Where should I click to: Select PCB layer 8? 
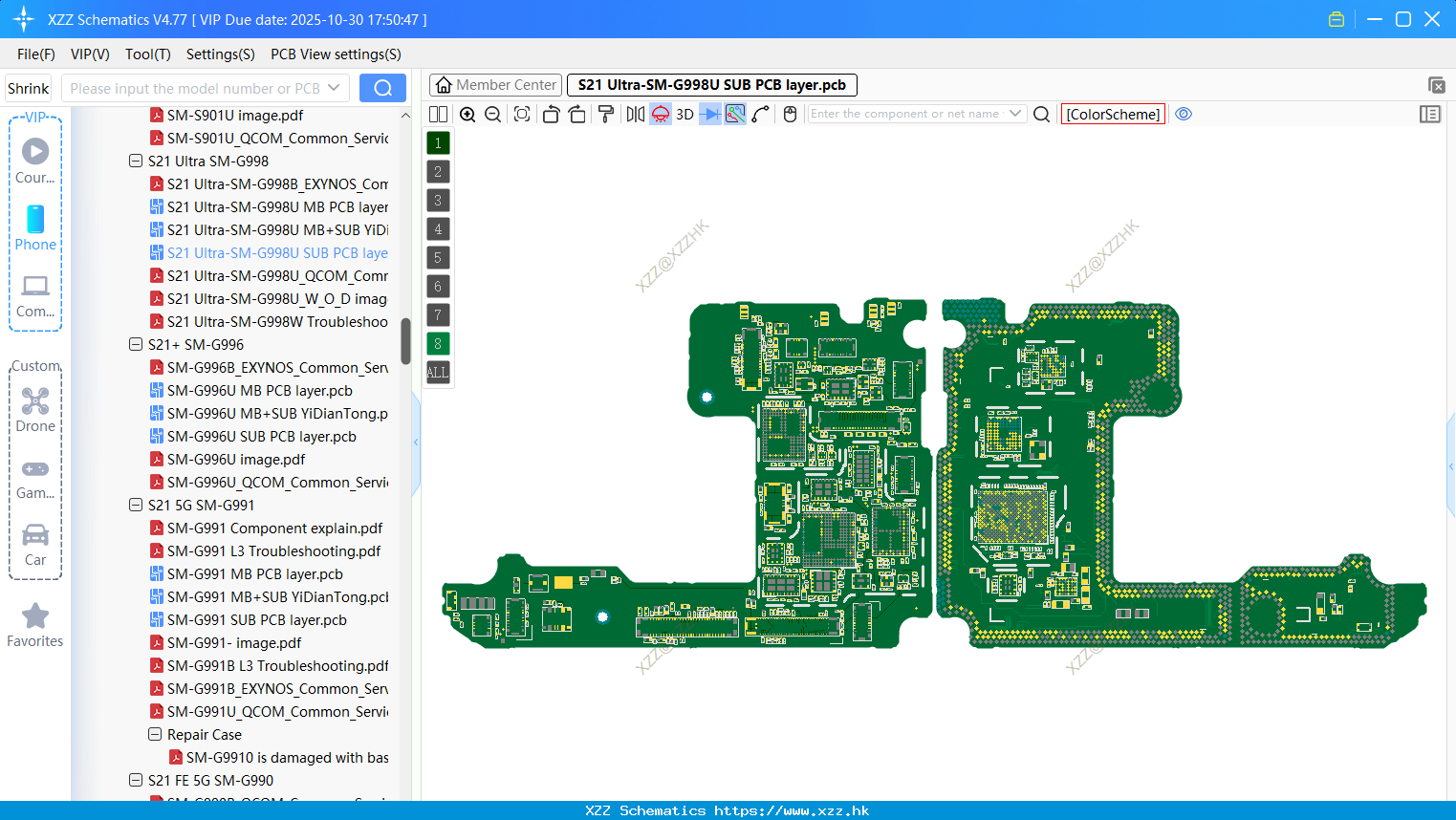[x=438, y=343]
